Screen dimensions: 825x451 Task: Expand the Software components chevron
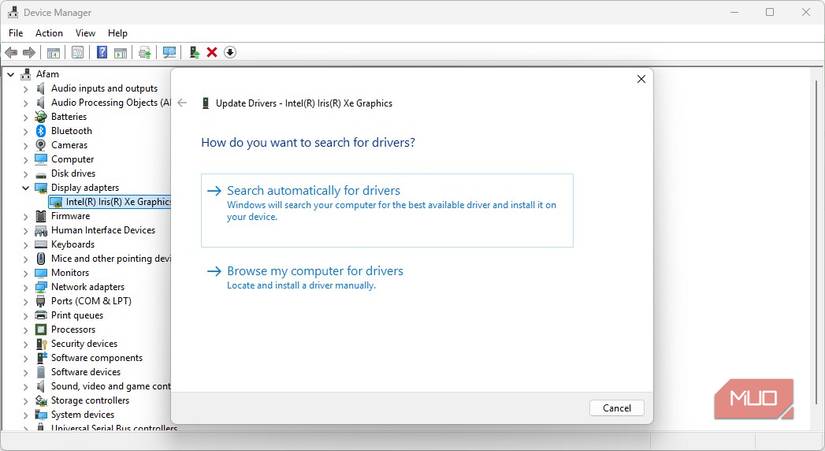pyautogui.click(x=25, y=358)
